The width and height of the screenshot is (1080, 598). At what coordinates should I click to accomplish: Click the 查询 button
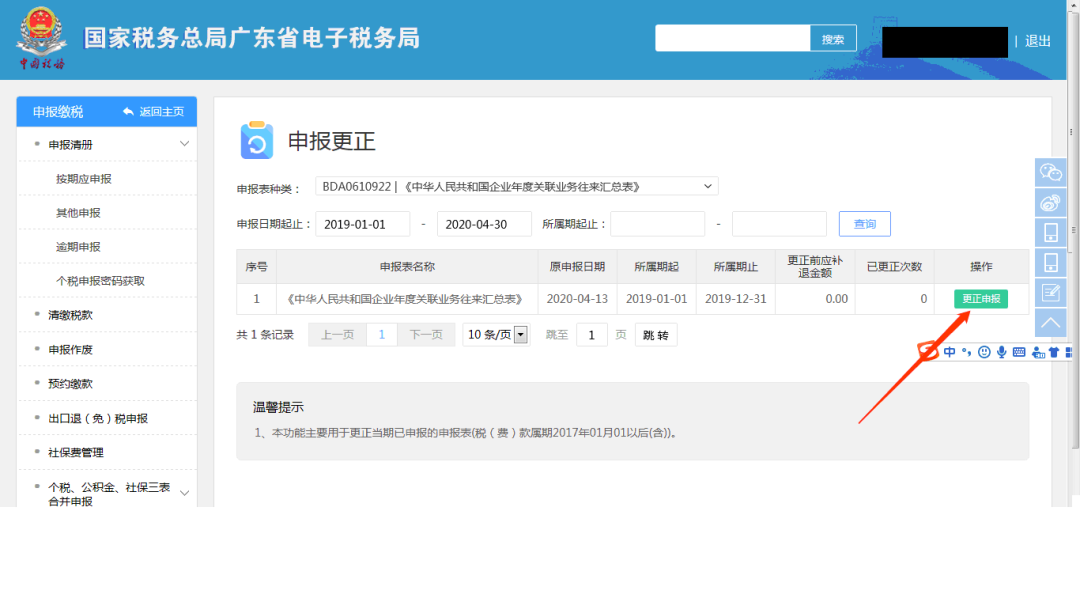[864, 224]
